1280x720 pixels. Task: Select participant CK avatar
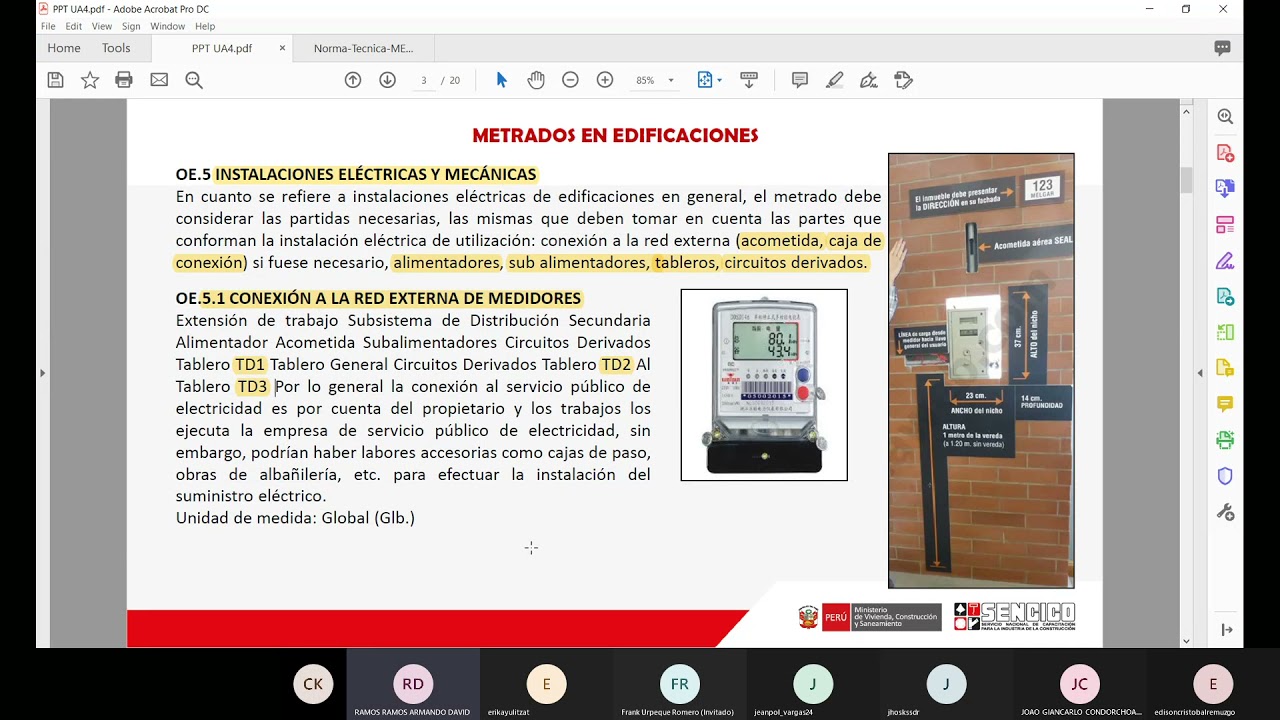[313, 684]
